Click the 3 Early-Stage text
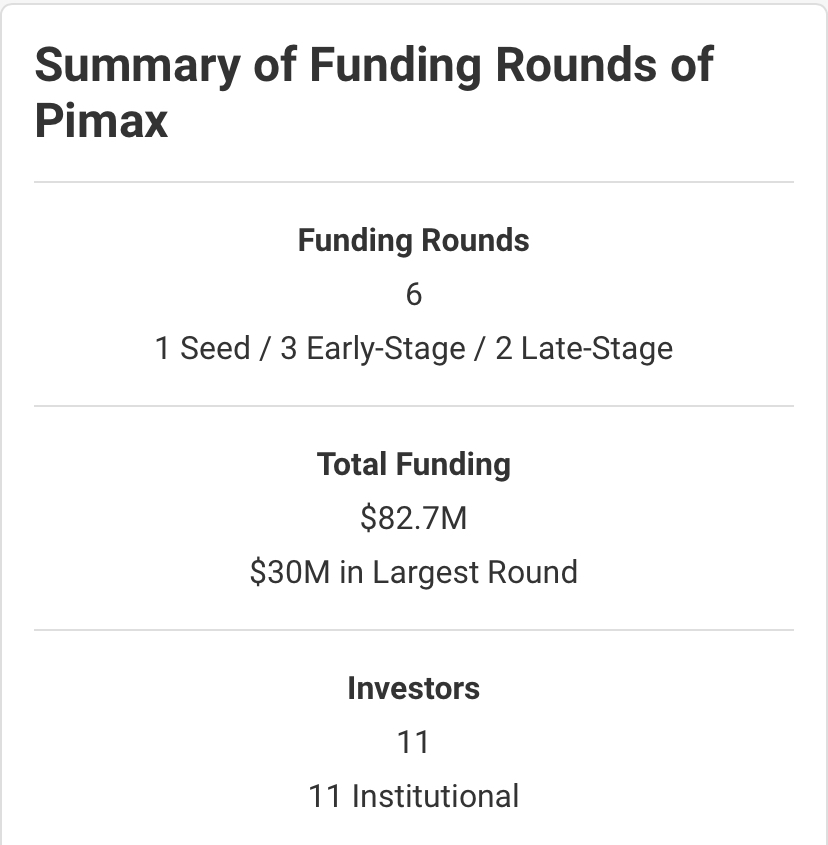This screenshot has height=845, width=828. click(x=372, y=348)
